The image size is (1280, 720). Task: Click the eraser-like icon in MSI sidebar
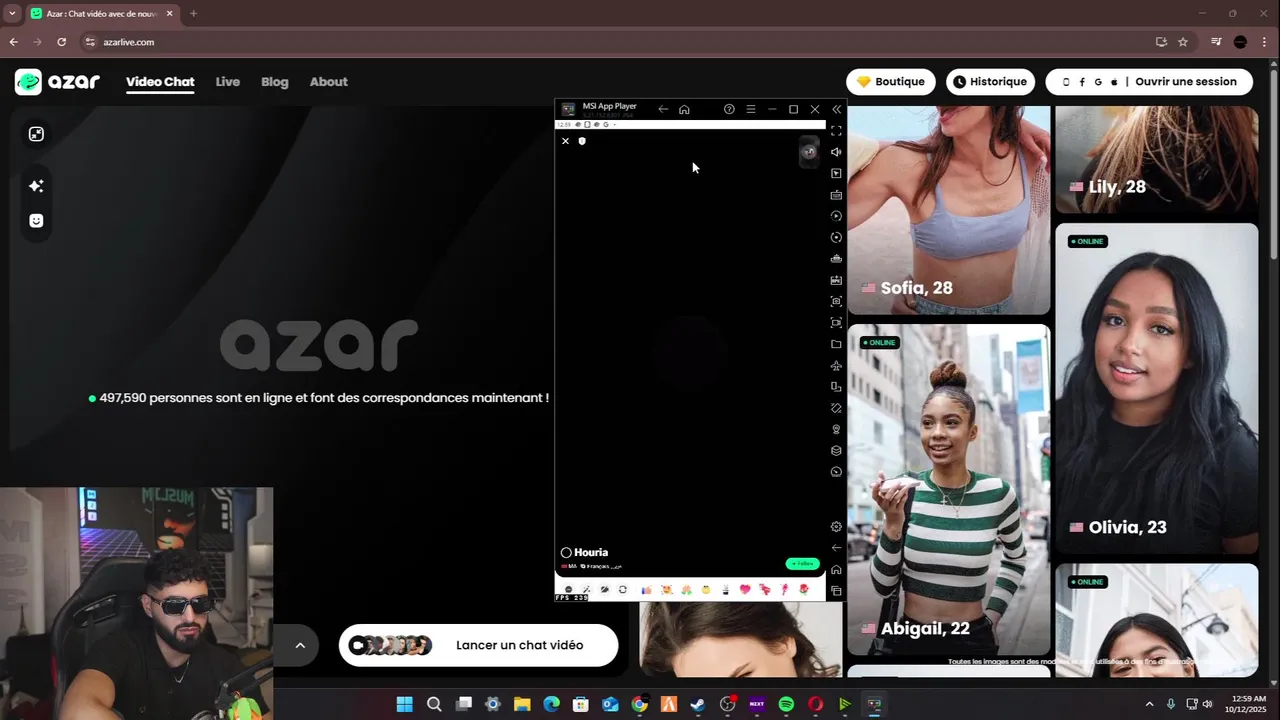(836, 408)
